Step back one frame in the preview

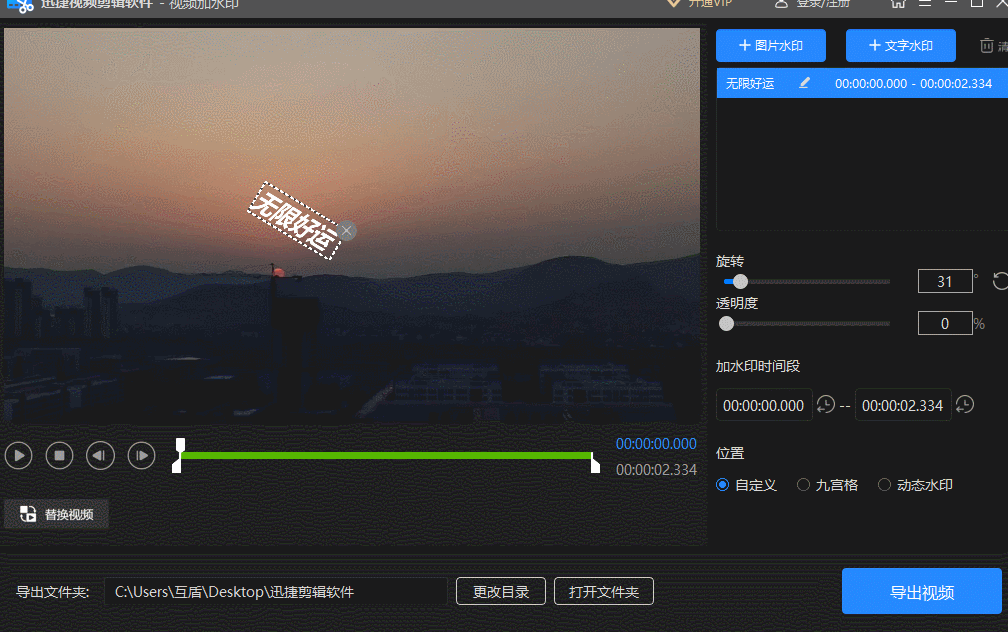(100, 455)
